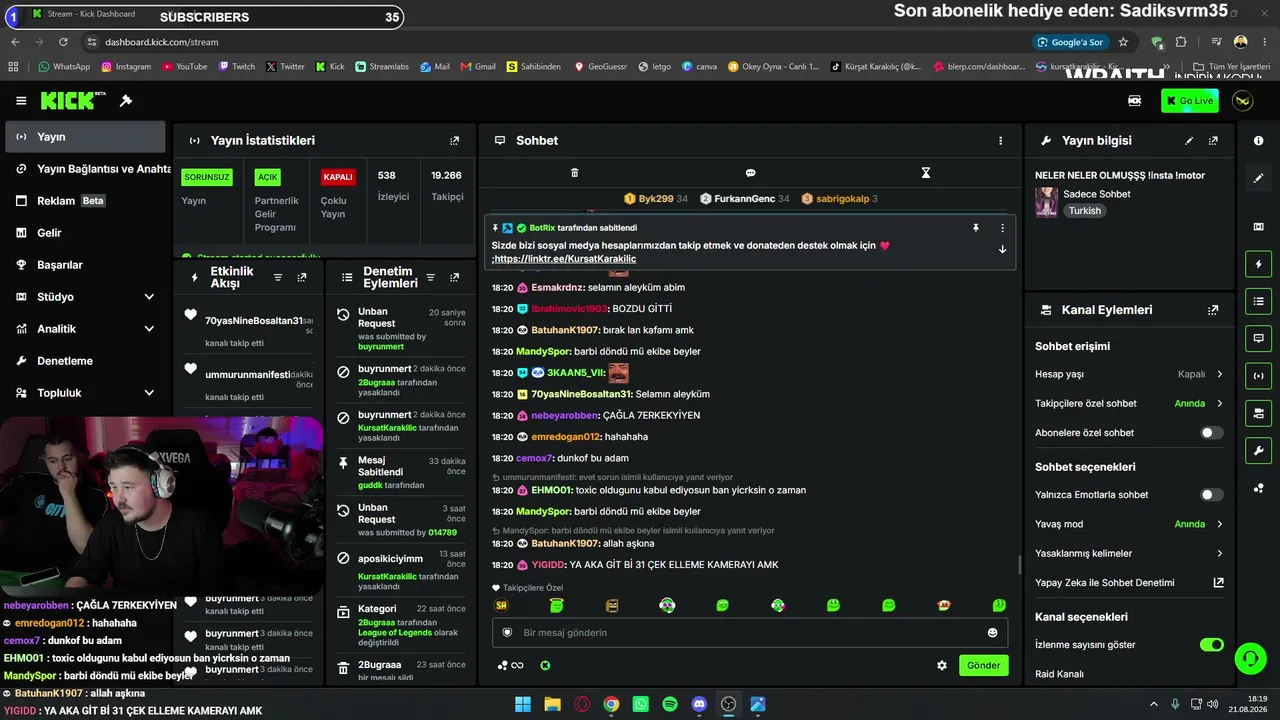Viewport: 1280px width, 720px height.
Task: Click the hourglass icon in chat toolbar
Action: [926, 173]
